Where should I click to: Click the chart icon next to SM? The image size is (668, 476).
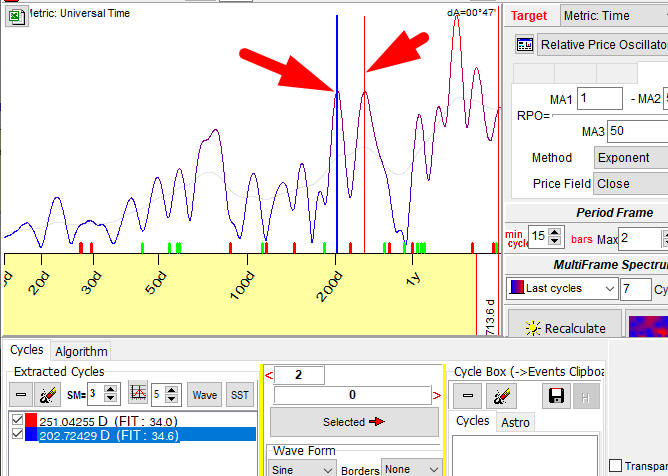pos(140,394)
